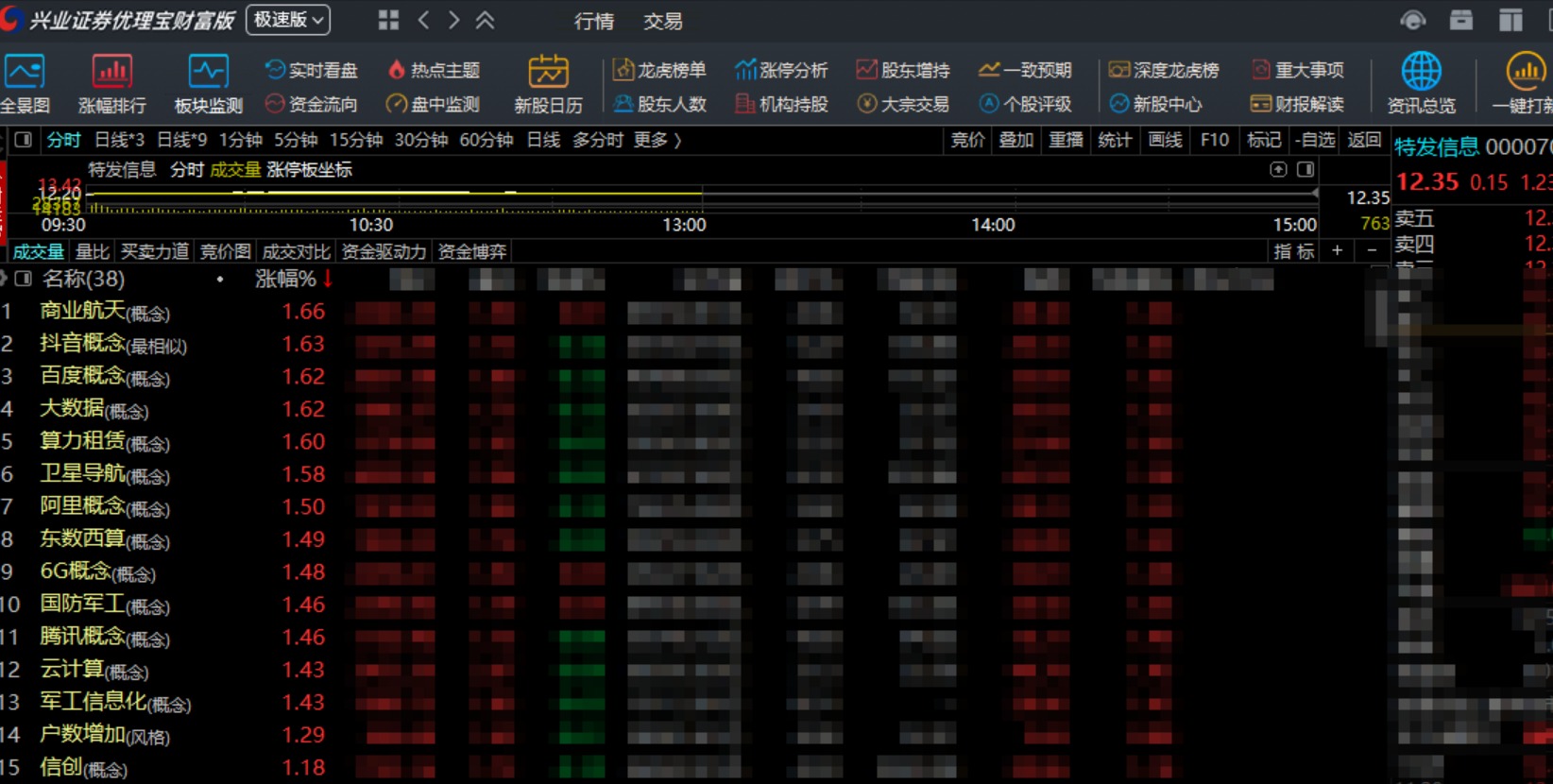This screenshot has height=784, width=1553.
Task: Toggle the panel icon left of 分时
Action: pos(24,140)
